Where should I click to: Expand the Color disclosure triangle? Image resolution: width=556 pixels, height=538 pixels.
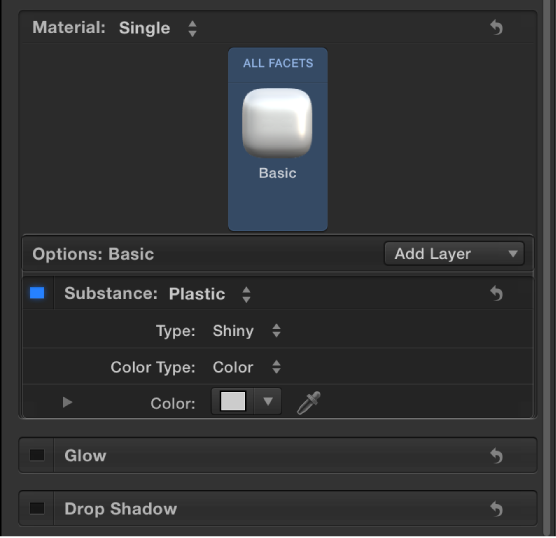click(x=67, y=402)
